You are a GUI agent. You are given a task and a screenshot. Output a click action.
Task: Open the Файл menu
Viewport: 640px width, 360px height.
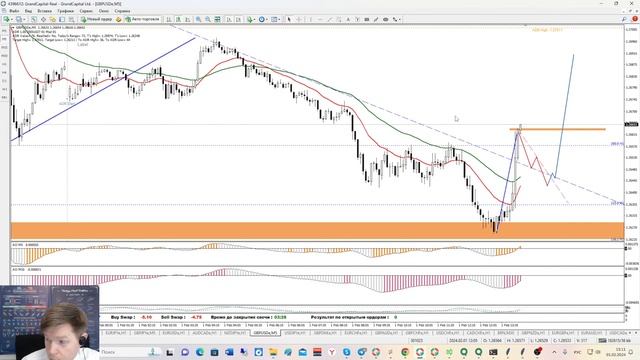coord(14,11)
